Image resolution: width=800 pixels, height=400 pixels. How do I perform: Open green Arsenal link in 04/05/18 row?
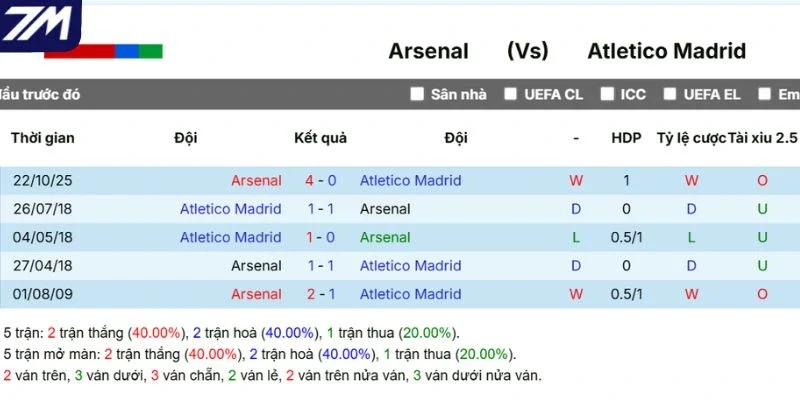(x=385, y=237)
